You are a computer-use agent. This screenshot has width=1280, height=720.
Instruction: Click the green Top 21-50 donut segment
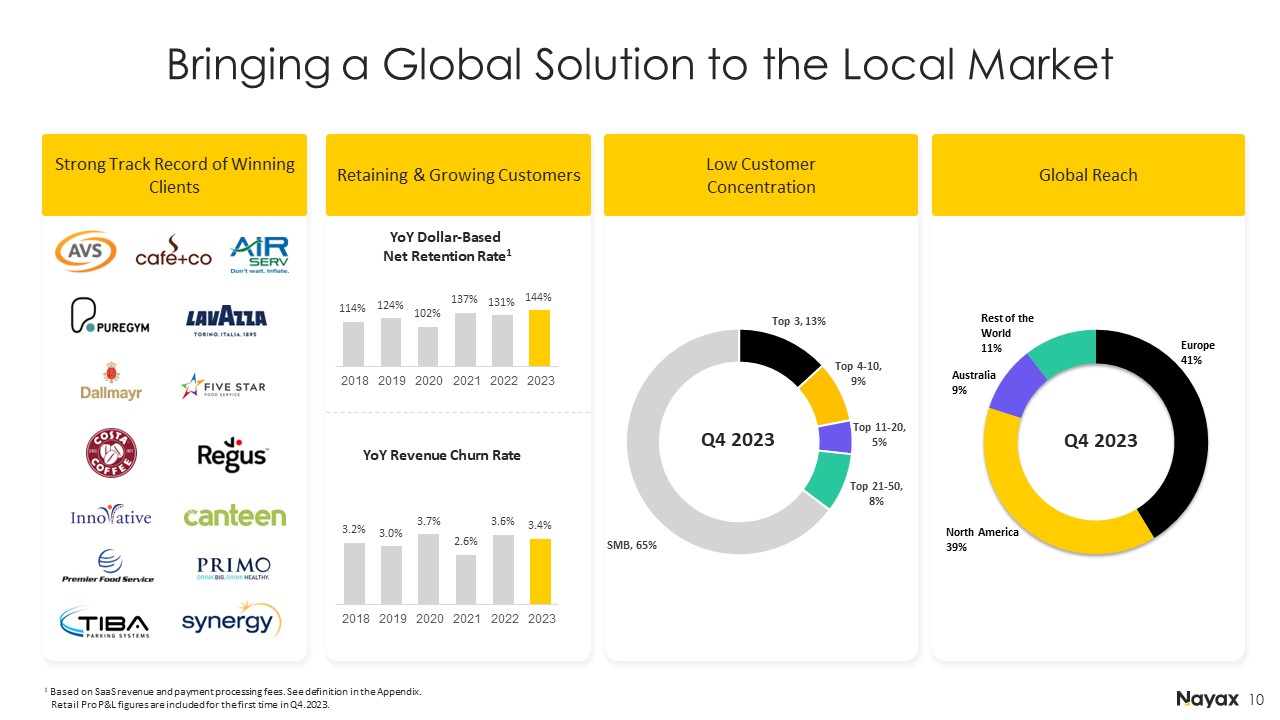pyautogui.click(x=827, y=479)
